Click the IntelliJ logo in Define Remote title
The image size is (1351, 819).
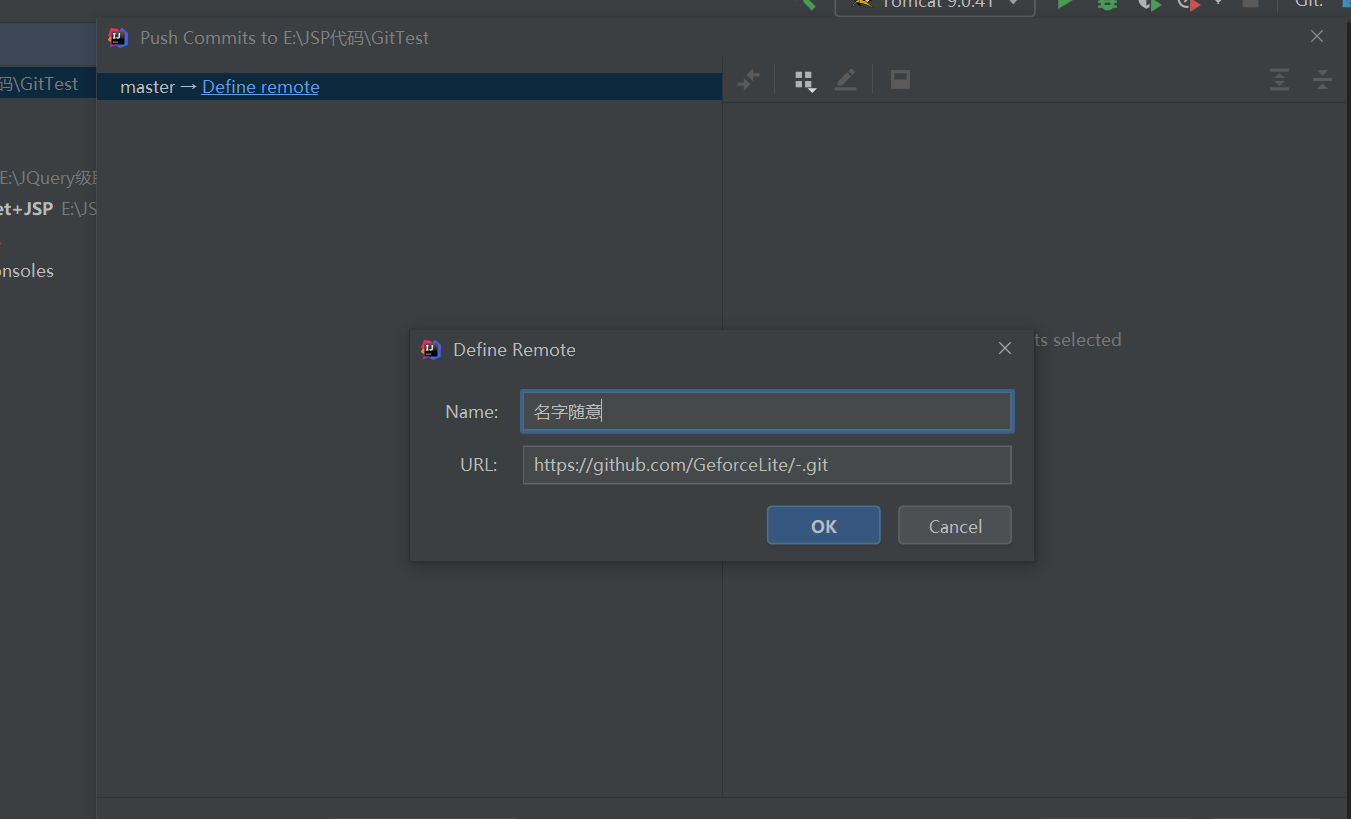[431, 349]
